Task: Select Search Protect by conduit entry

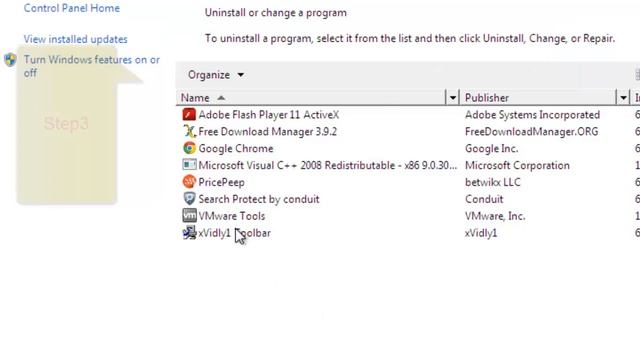Action: tap(259, 199)
